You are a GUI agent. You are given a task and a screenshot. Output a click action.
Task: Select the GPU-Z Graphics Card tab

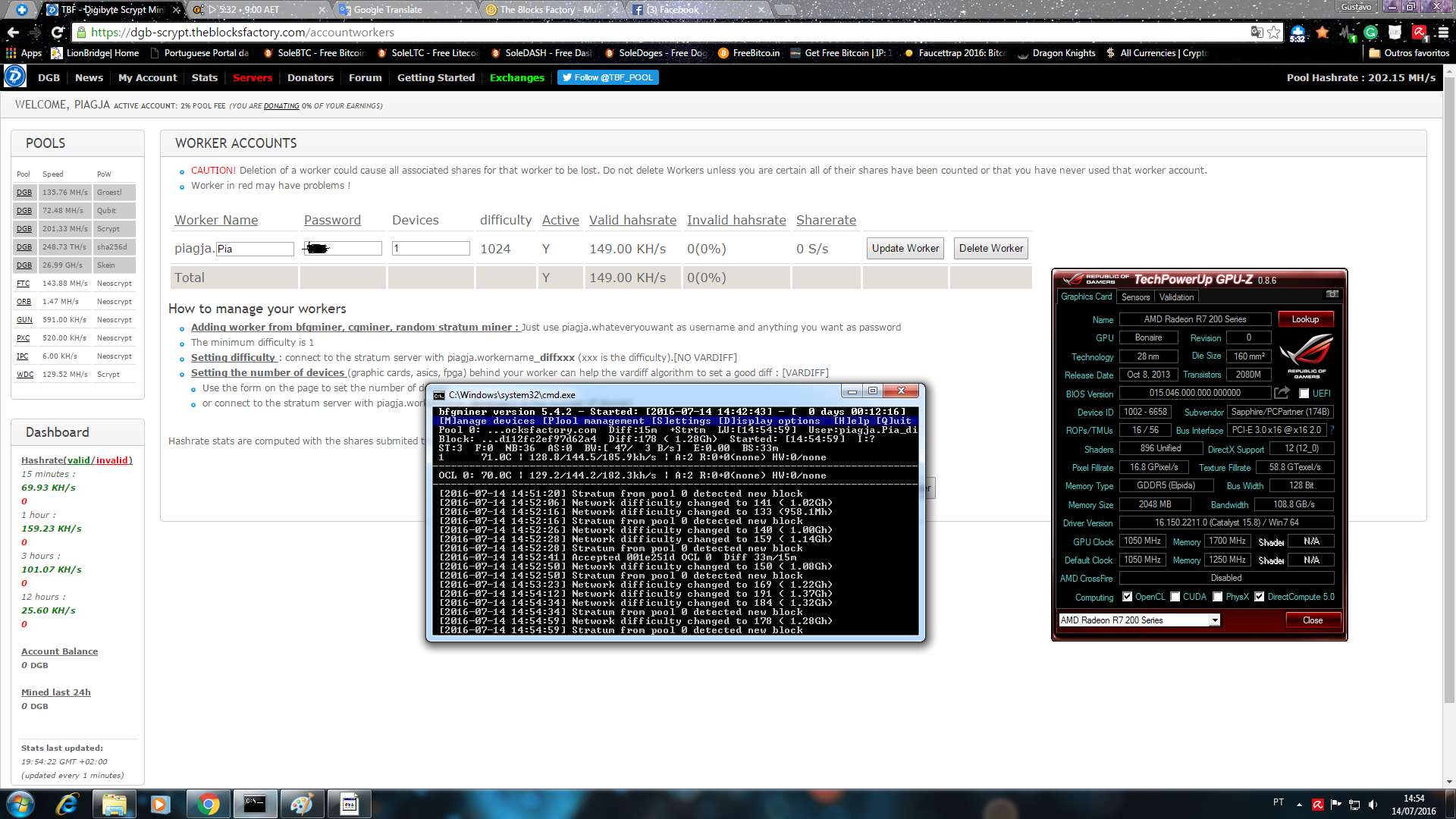pyautogui.click(x=1086, y=297)
